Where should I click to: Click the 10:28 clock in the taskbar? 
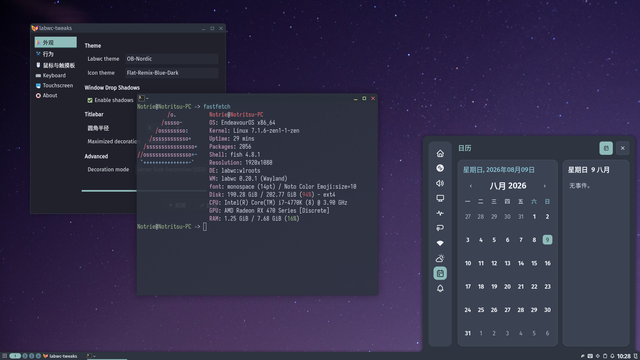(x=624, y=356)
